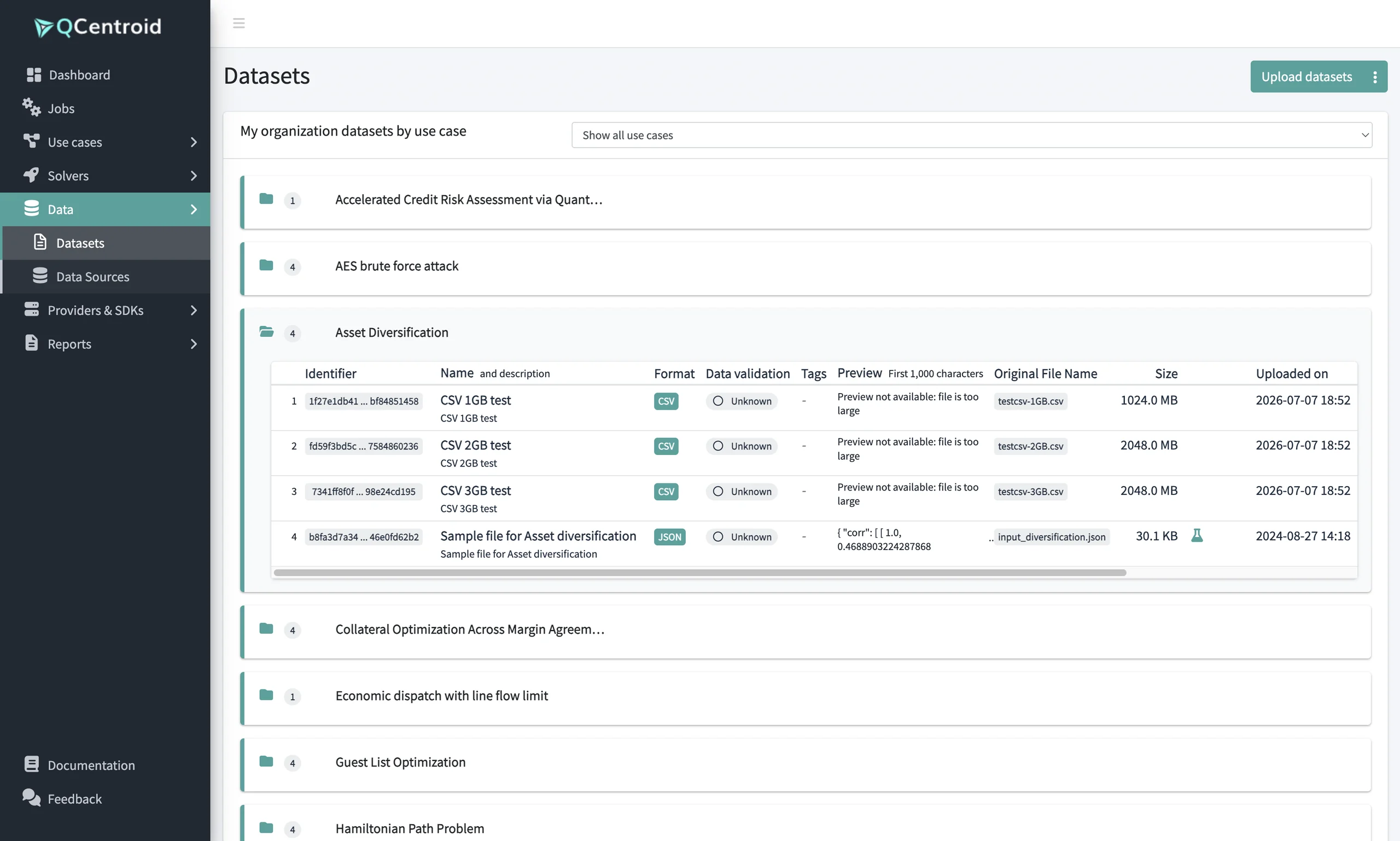Click Unknown validation status for Sample file row

point(742,536)
